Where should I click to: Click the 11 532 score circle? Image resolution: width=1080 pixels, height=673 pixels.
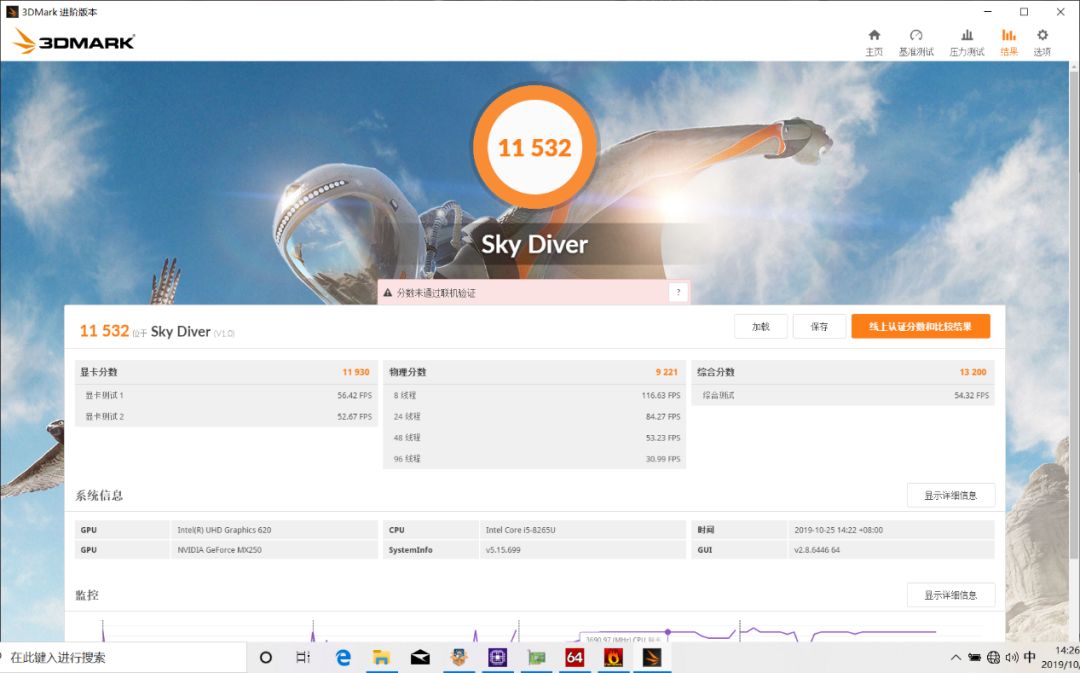(534, 148)
